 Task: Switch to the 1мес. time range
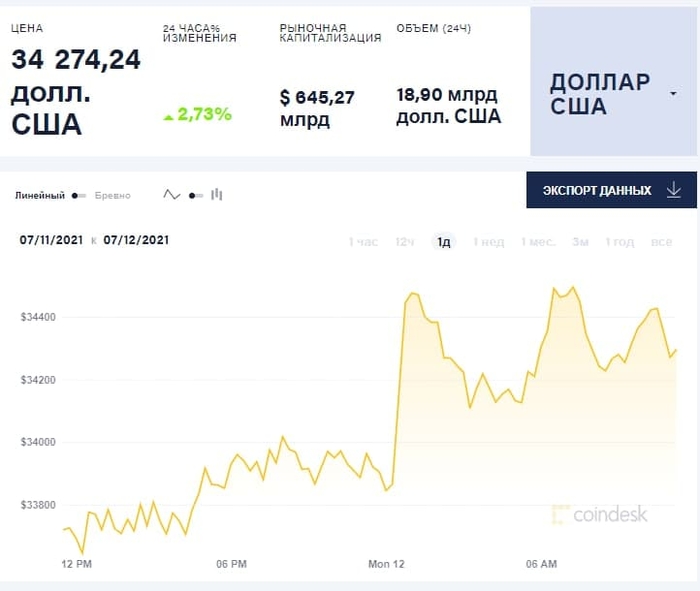point(538,242)
